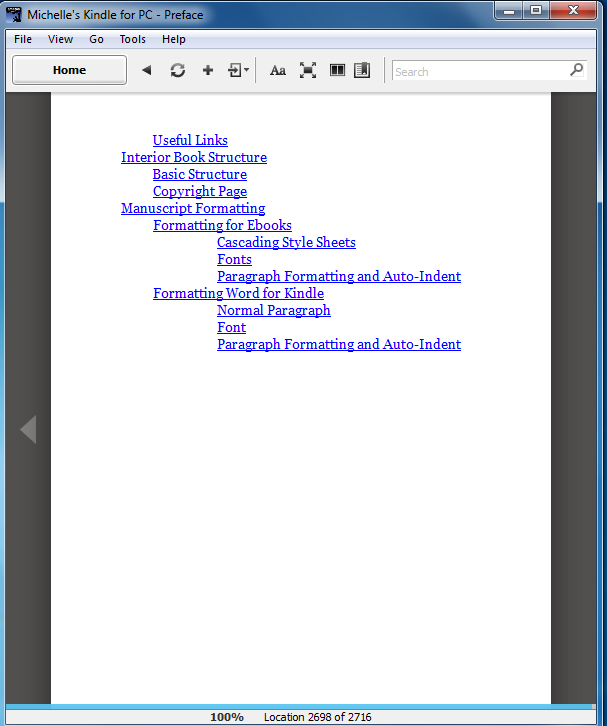
Task: Follow the Useful Links link
Action: 190,140
